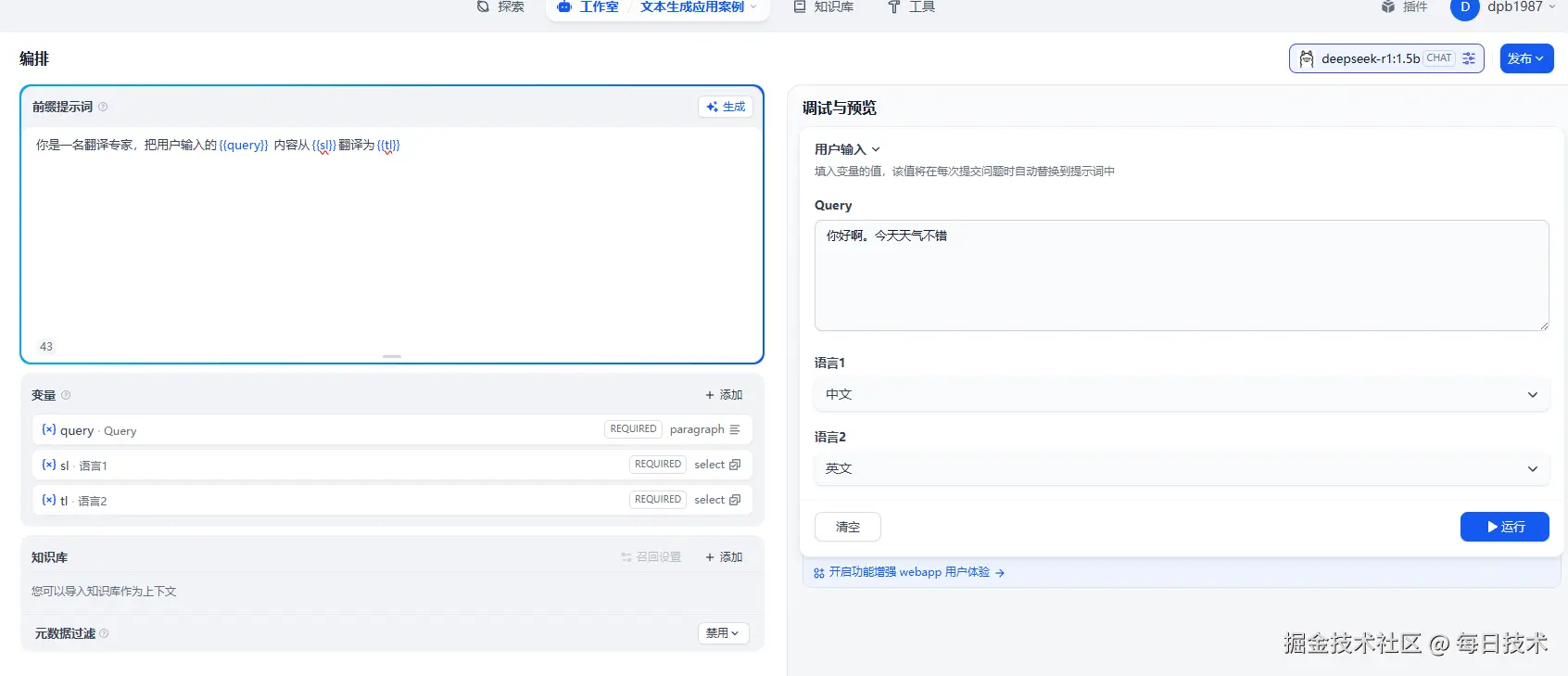Image resolution: width=1568 pixels, height=676 pixels.
Task: Click the 清空 clear button
Action: point(848,527)
